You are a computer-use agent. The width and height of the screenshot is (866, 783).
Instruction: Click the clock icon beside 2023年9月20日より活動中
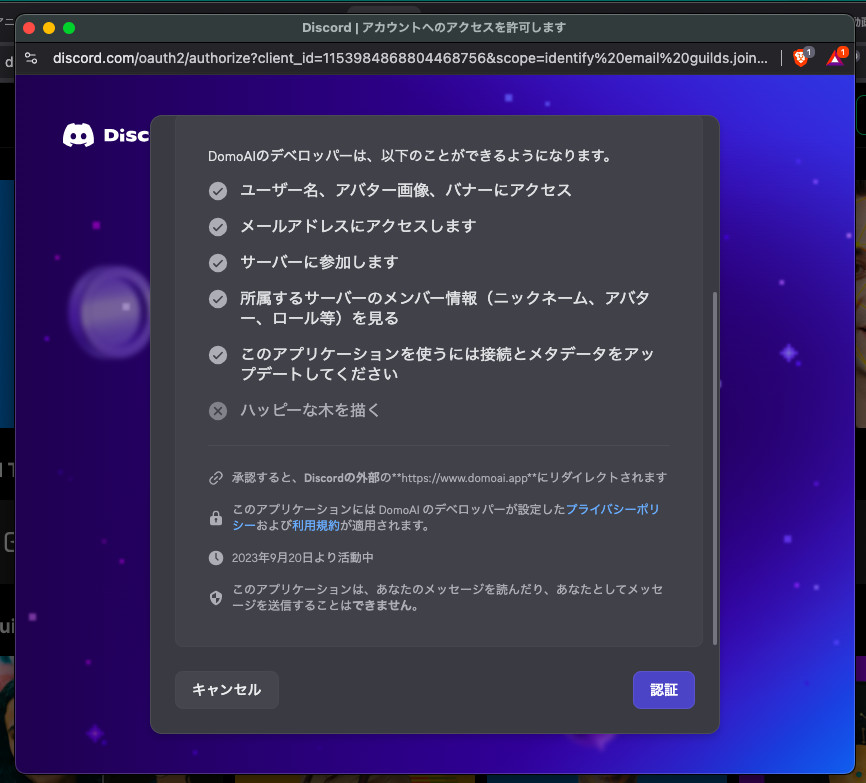[x=216, y=558]
